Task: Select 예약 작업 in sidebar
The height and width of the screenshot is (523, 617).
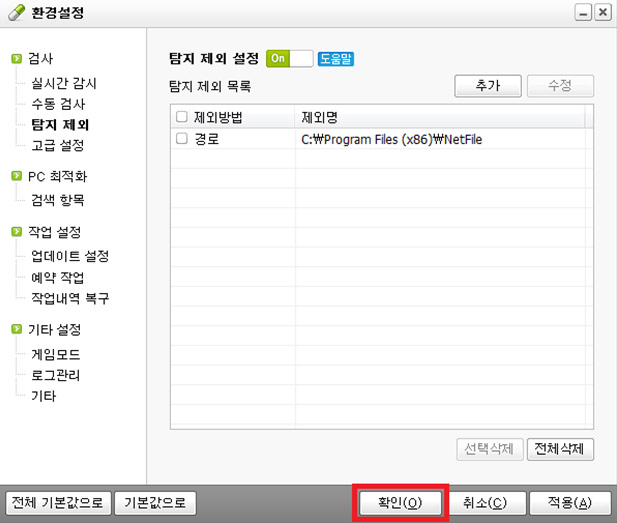Action: [x=58, y=277]
